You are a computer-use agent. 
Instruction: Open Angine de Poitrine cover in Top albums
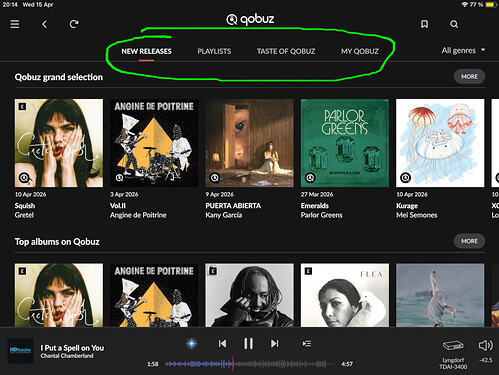click(154, 295)
